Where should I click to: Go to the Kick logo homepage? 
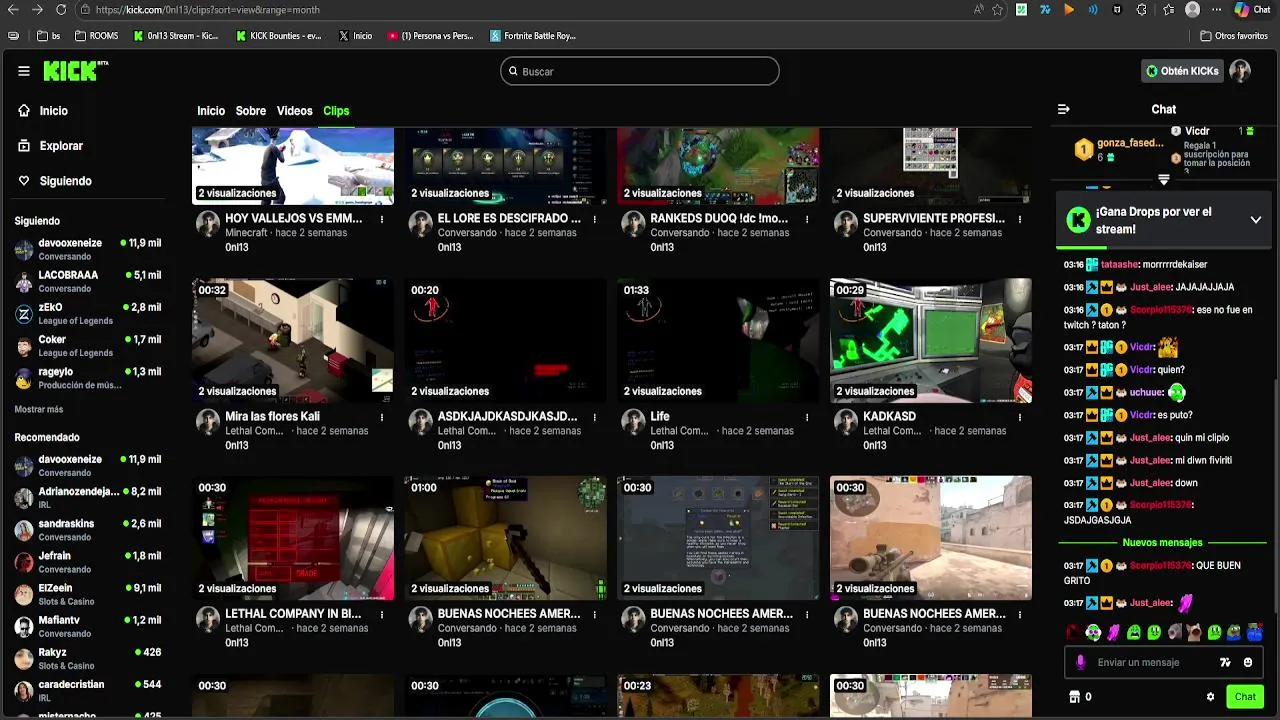click(75, 70)
